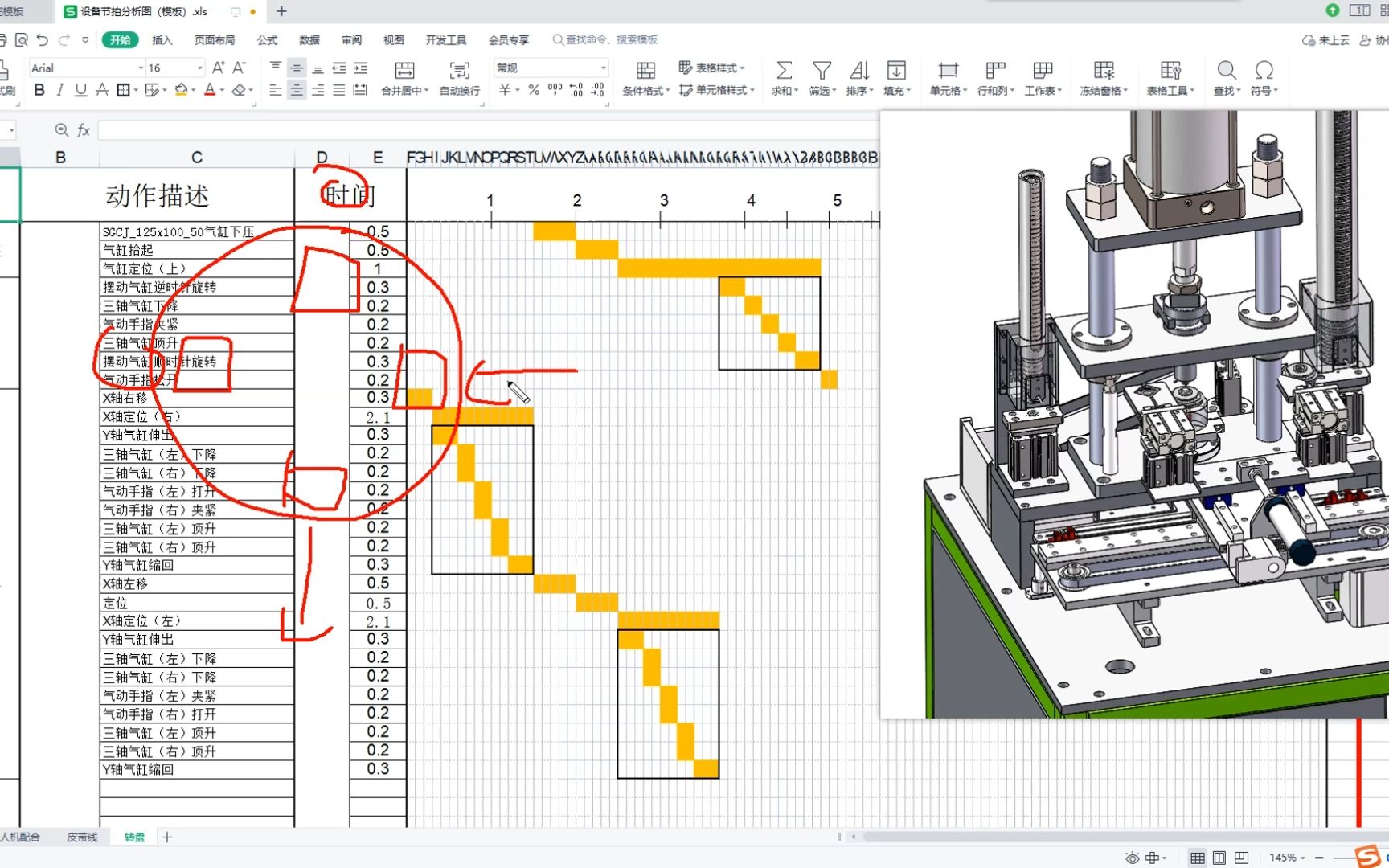Click the fill color bucket swatch

(181, 90)
